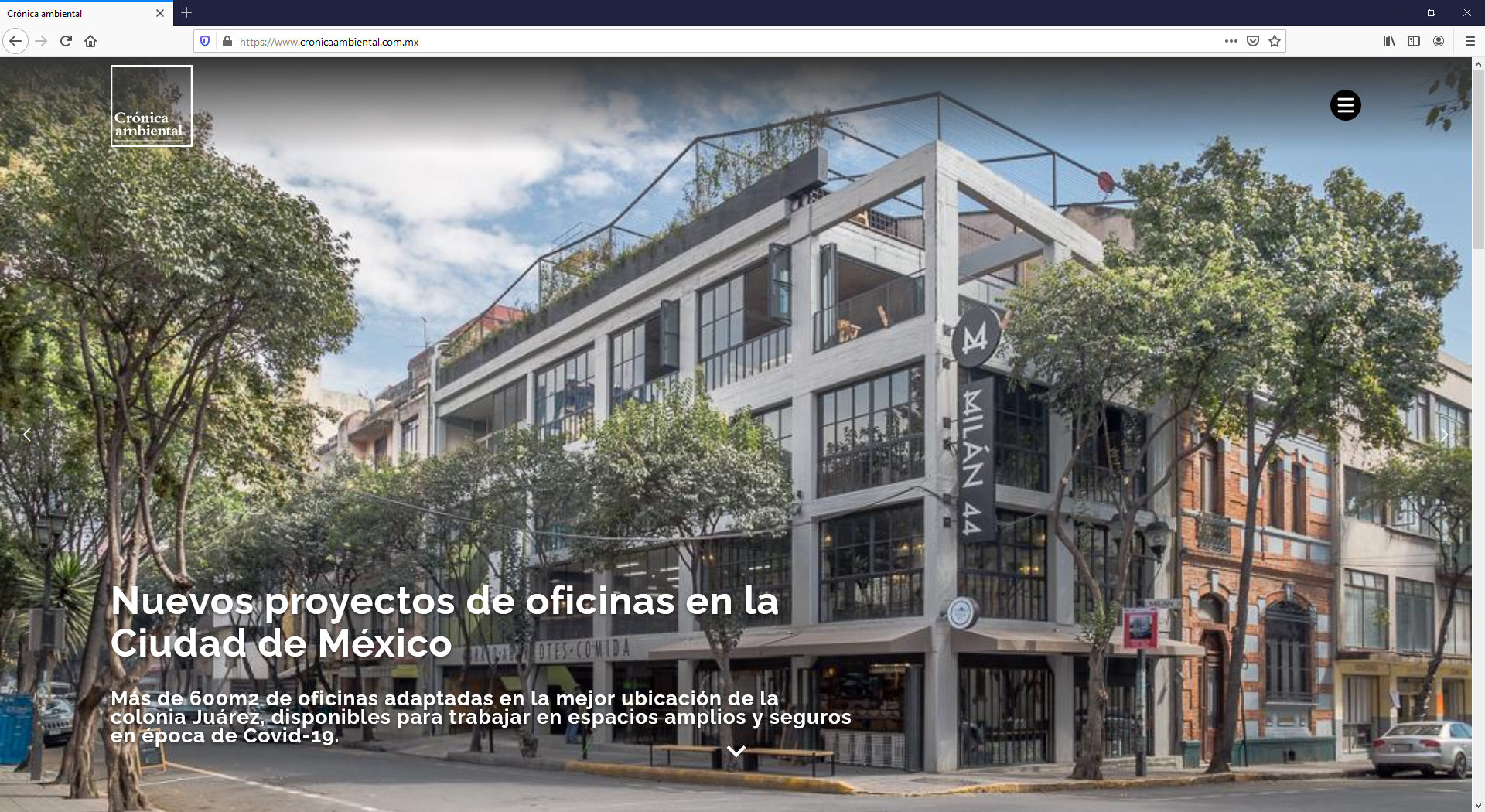The width and height of the screenshot is (1485, 812).
Task: Click the padlock site security icon
Action: coord(227,41)
